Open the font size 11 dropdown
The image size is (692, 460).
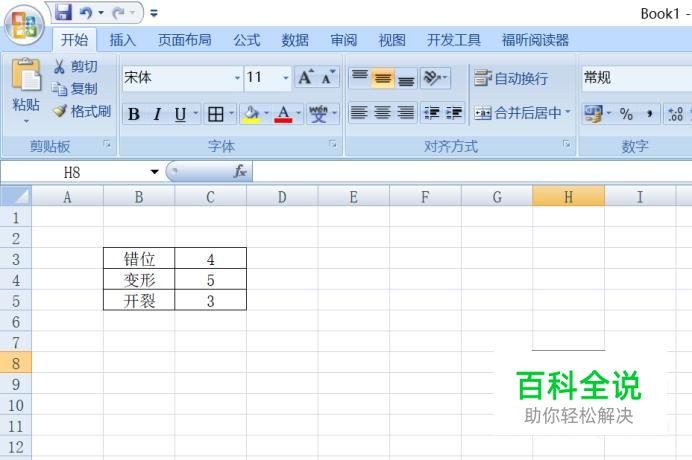click(x=286, y=78)
